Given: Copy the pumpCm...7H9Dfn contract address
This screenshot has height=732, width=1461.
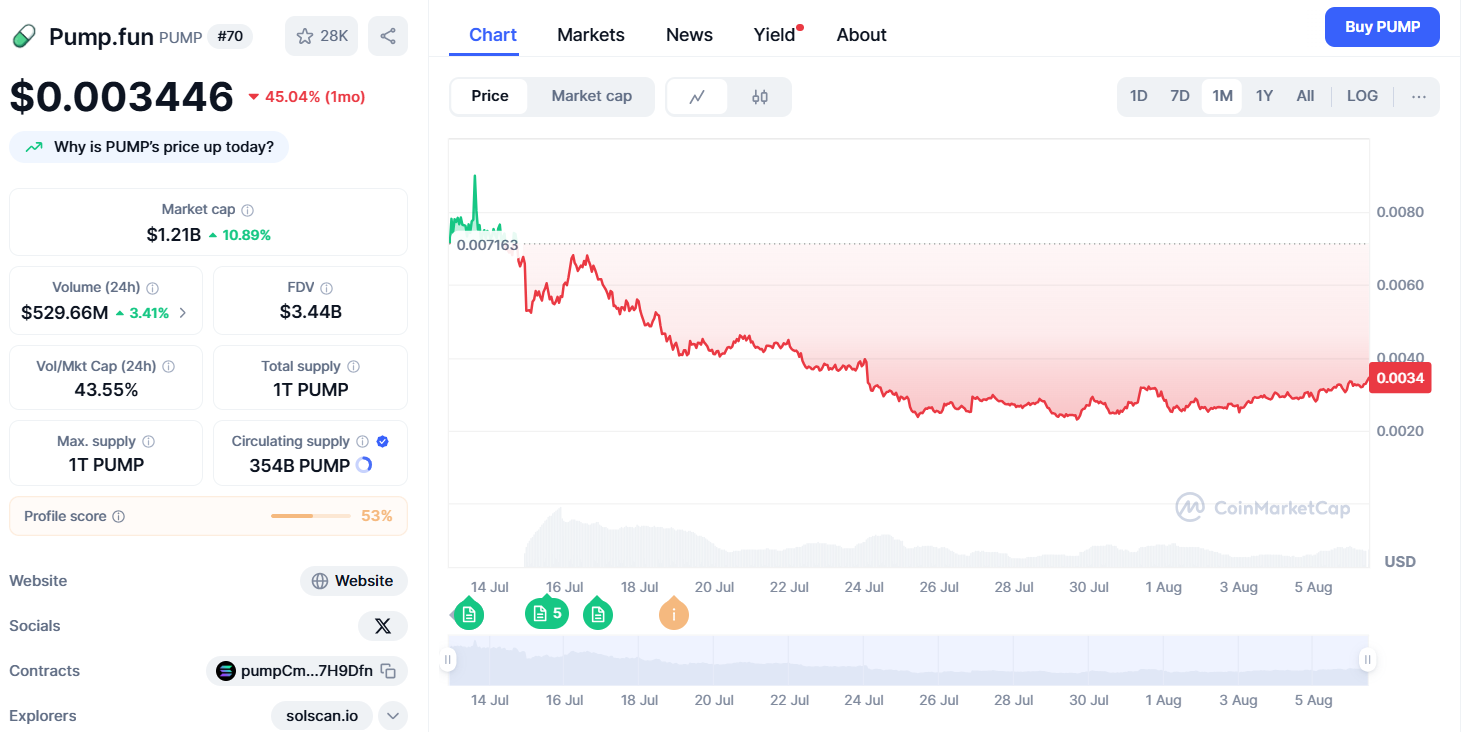Looking at the screenshot, I should (x=389, y=671).
